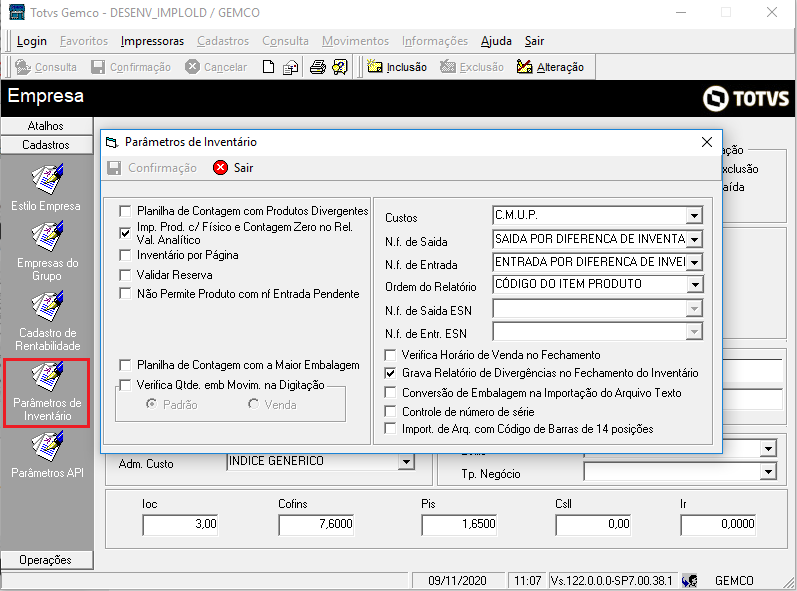The height and width of the screenshot is (591, 797).
Task: Open the Estilo Empresa sidebar icon
Action: [47, 179]
